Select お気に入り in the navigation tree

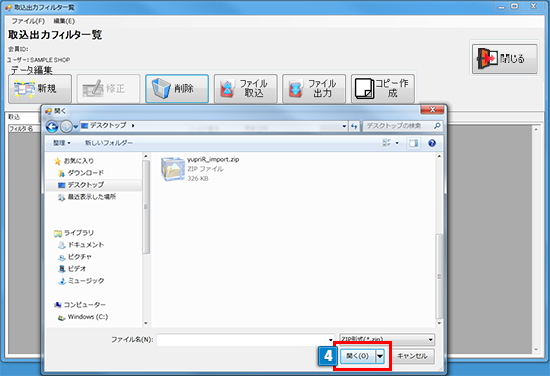(x=74, y=161)
